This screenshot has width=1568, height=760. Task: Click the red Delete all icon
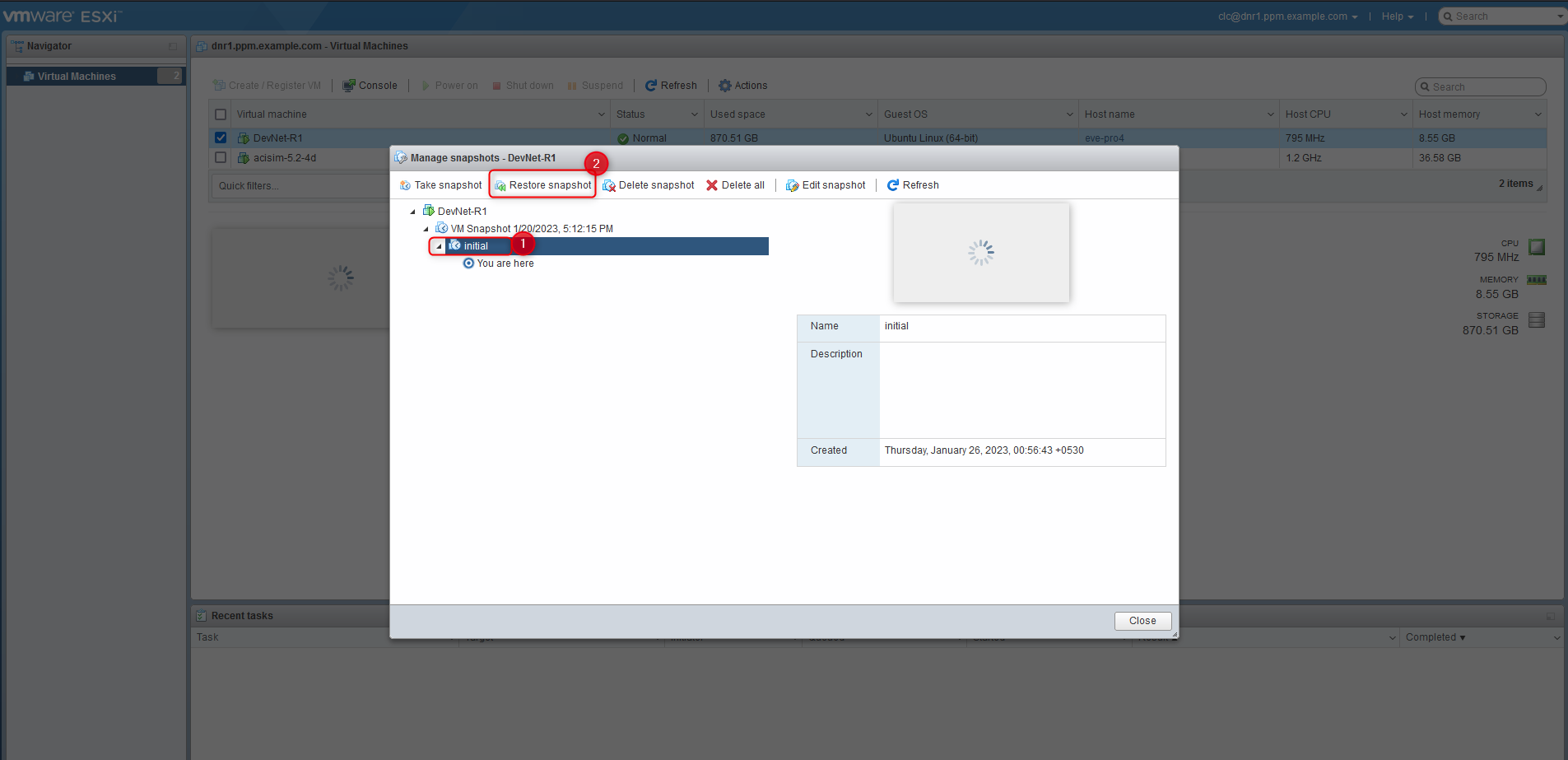tap(712, 185)
